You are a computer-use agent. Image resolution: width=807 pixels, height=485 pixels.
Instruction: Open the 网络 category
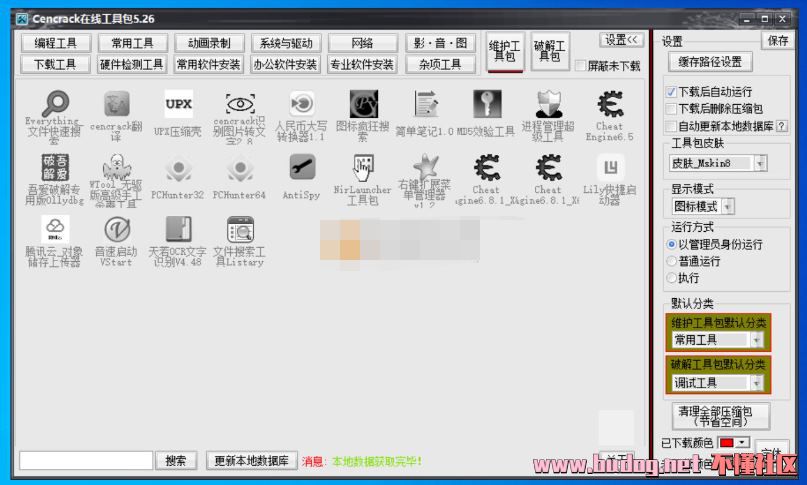[363, 43]
